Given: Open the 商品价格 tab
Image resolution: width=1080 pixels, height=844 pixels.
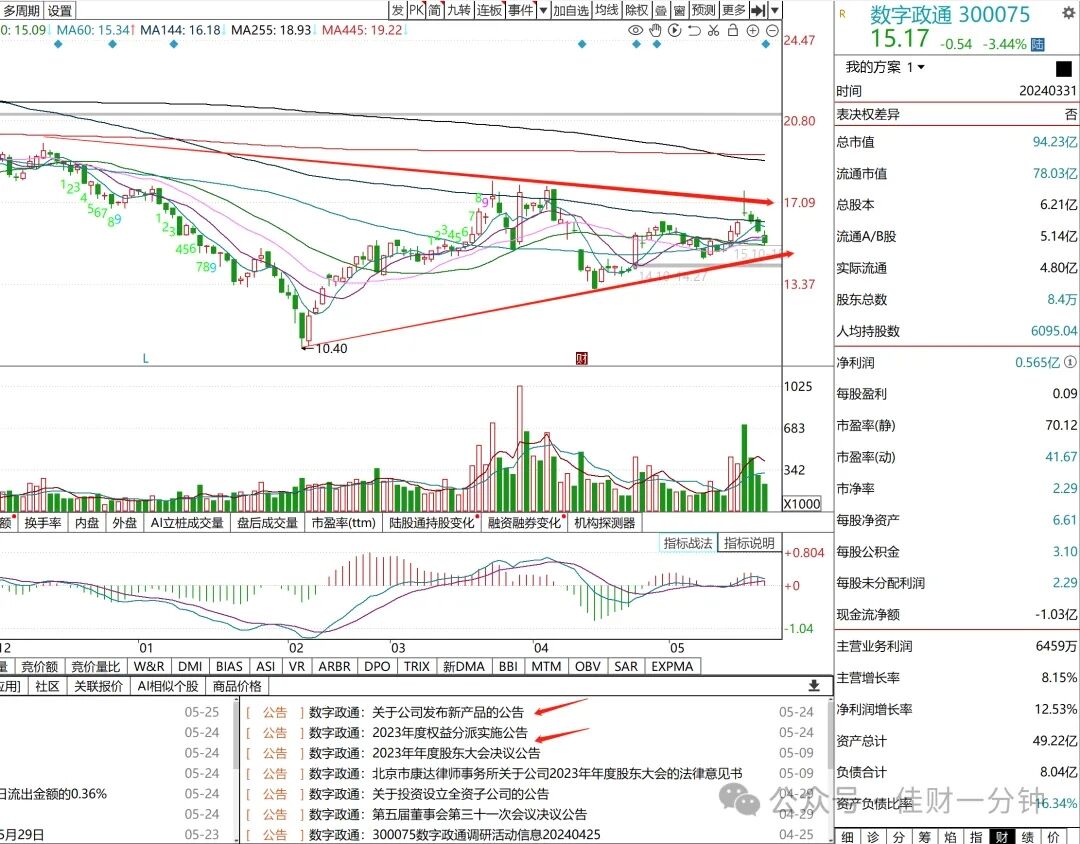Looking at the screenshot, I should [237, 686].
